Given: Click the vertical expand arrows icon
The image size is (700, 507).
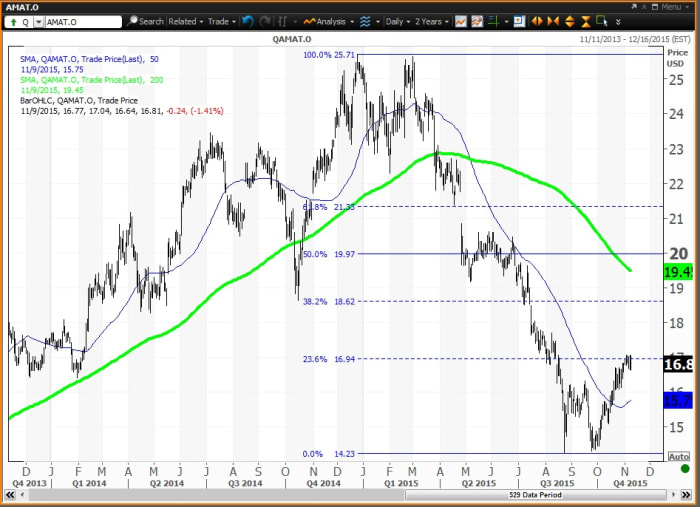Looking at the screenshot, I should click(x=570, y=21).
